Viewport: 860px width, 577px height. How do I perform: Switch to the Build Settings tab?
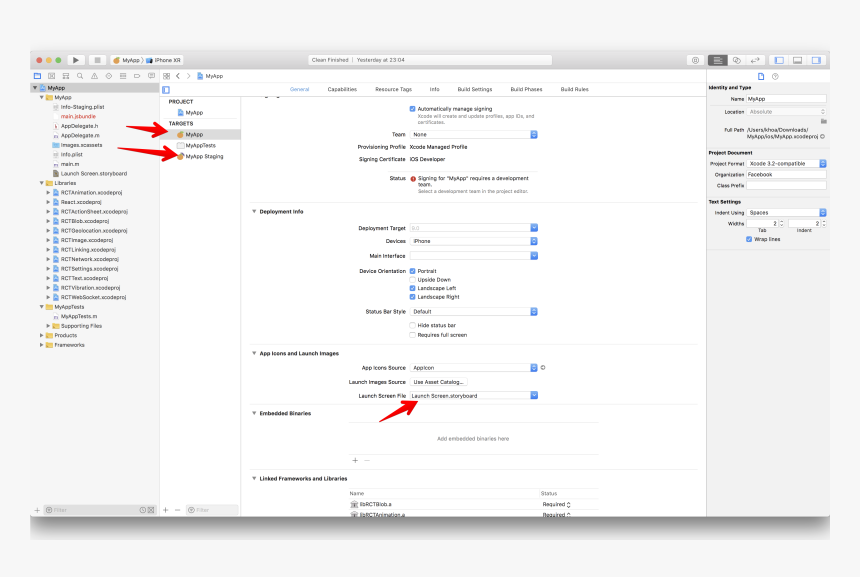[x=475, y=89]
